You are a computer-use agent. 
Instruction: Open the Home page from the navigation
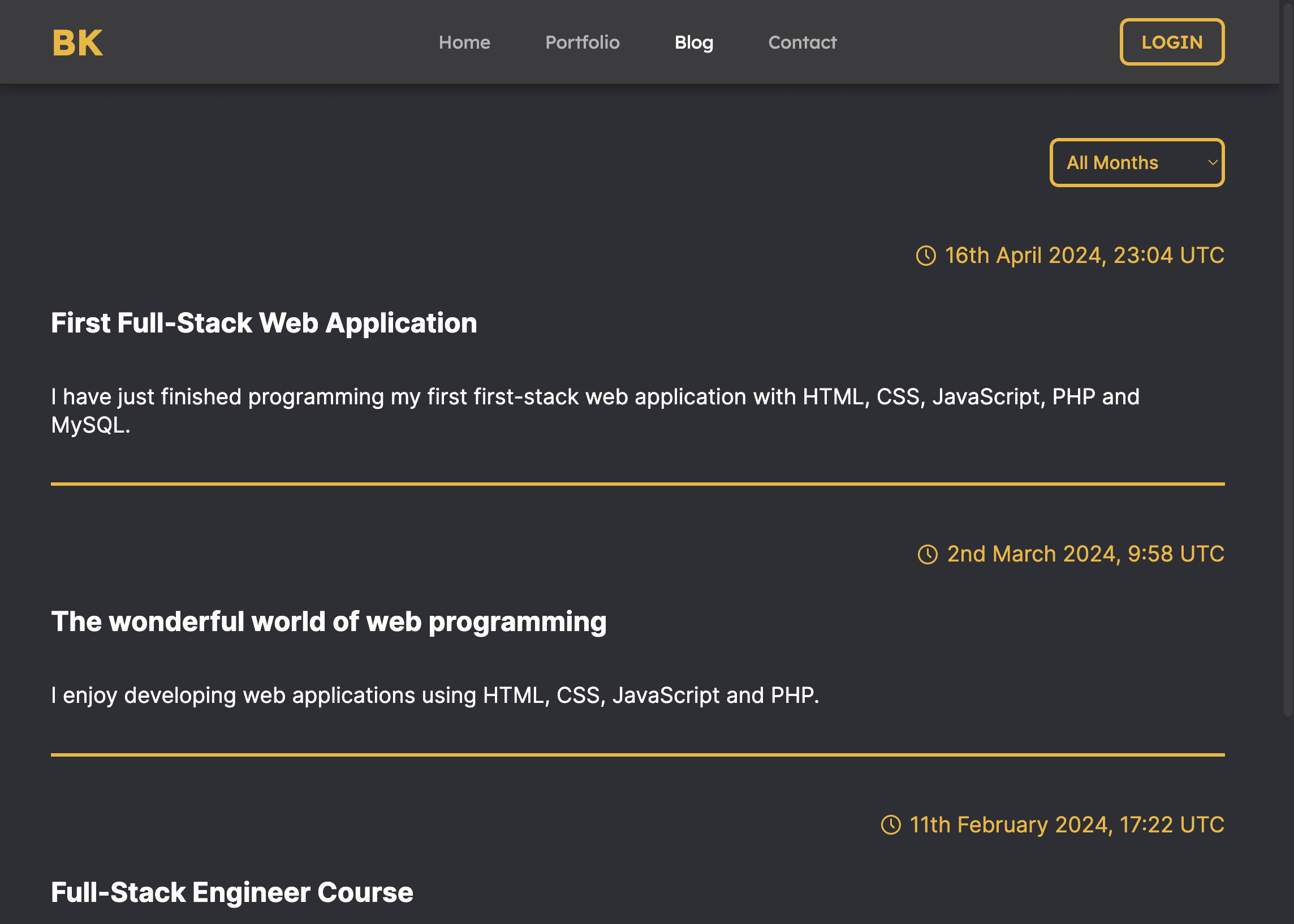464,42
